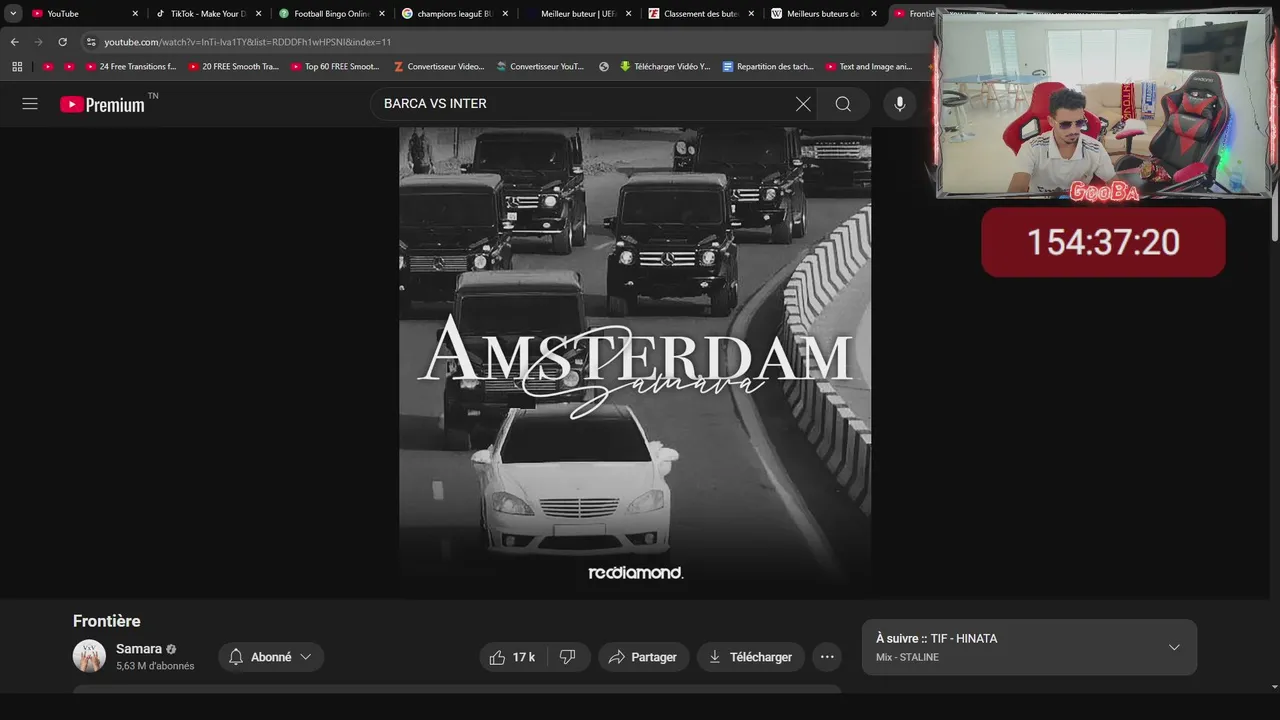Screen dimensions: 1280x720
Task: Open the Samara channel name link
Action: click(x=139, y=649)
